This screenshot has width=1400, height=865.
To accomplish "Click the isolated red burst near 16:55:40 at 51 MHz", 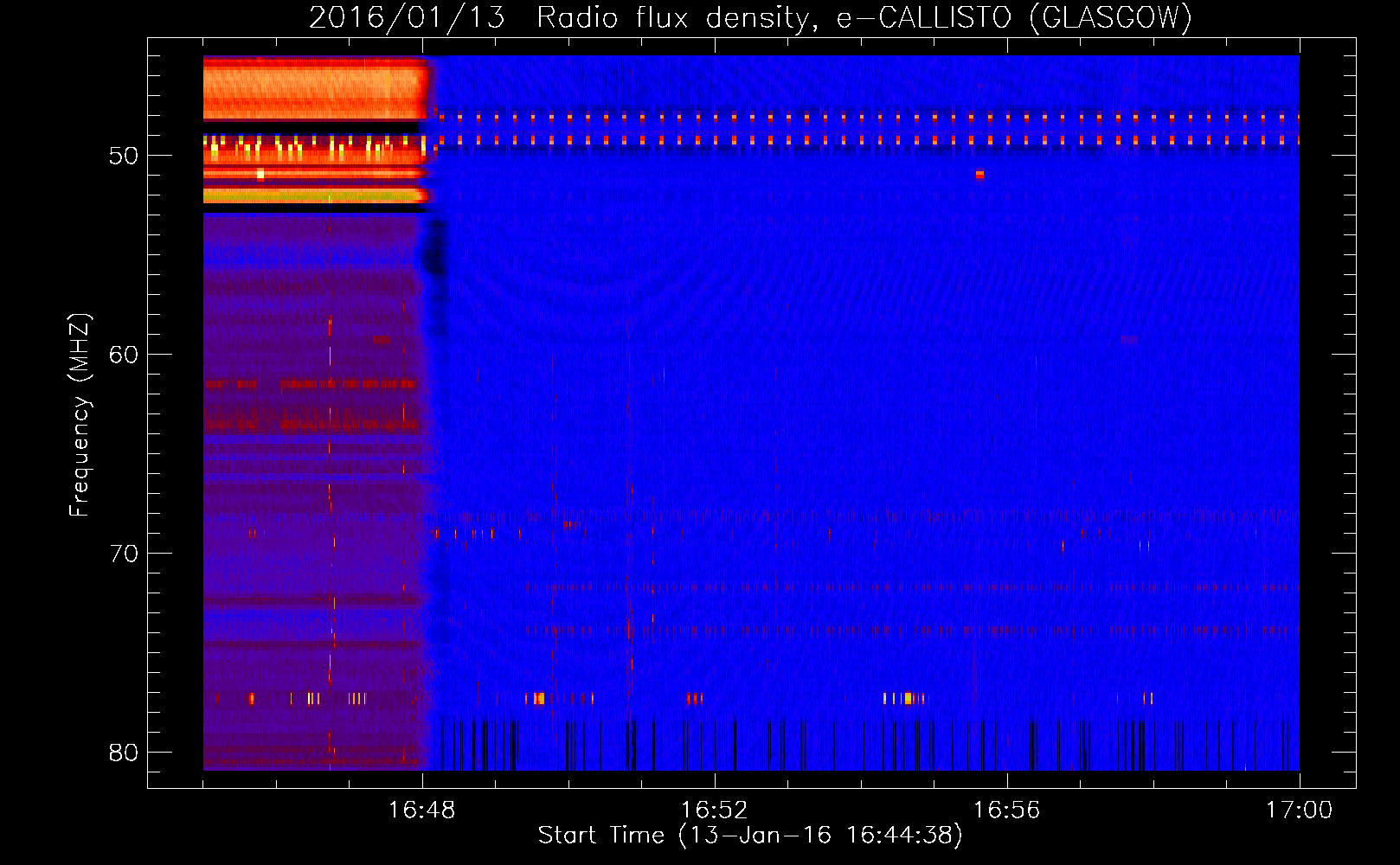I will tap(979, 175).
